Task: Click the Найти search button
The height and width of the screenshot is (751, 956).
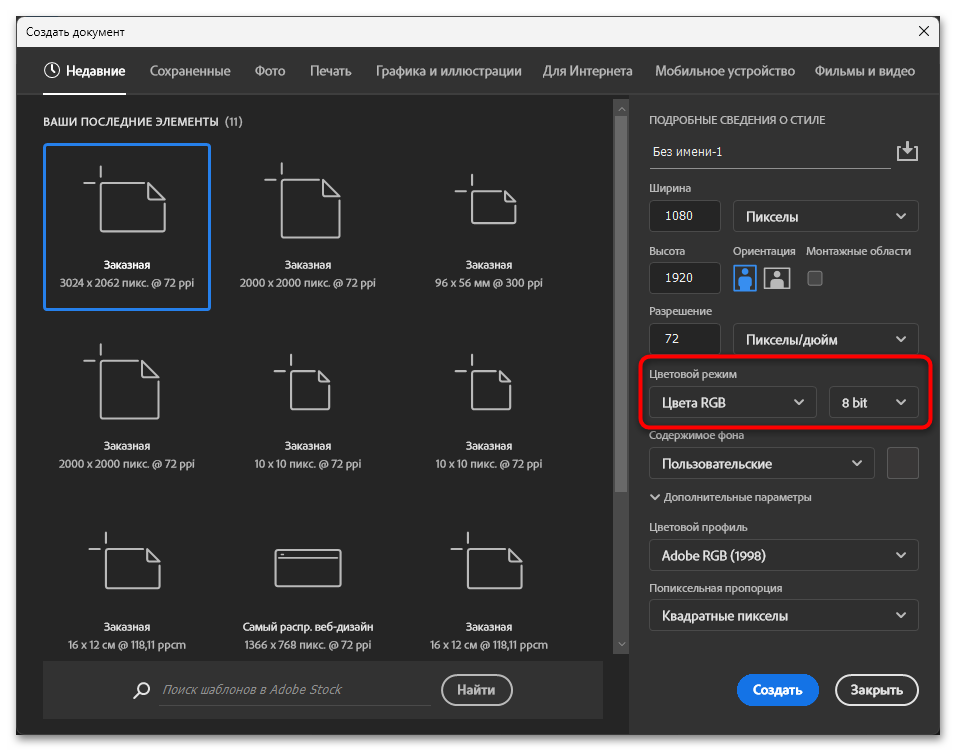Action: coord(476,690)
